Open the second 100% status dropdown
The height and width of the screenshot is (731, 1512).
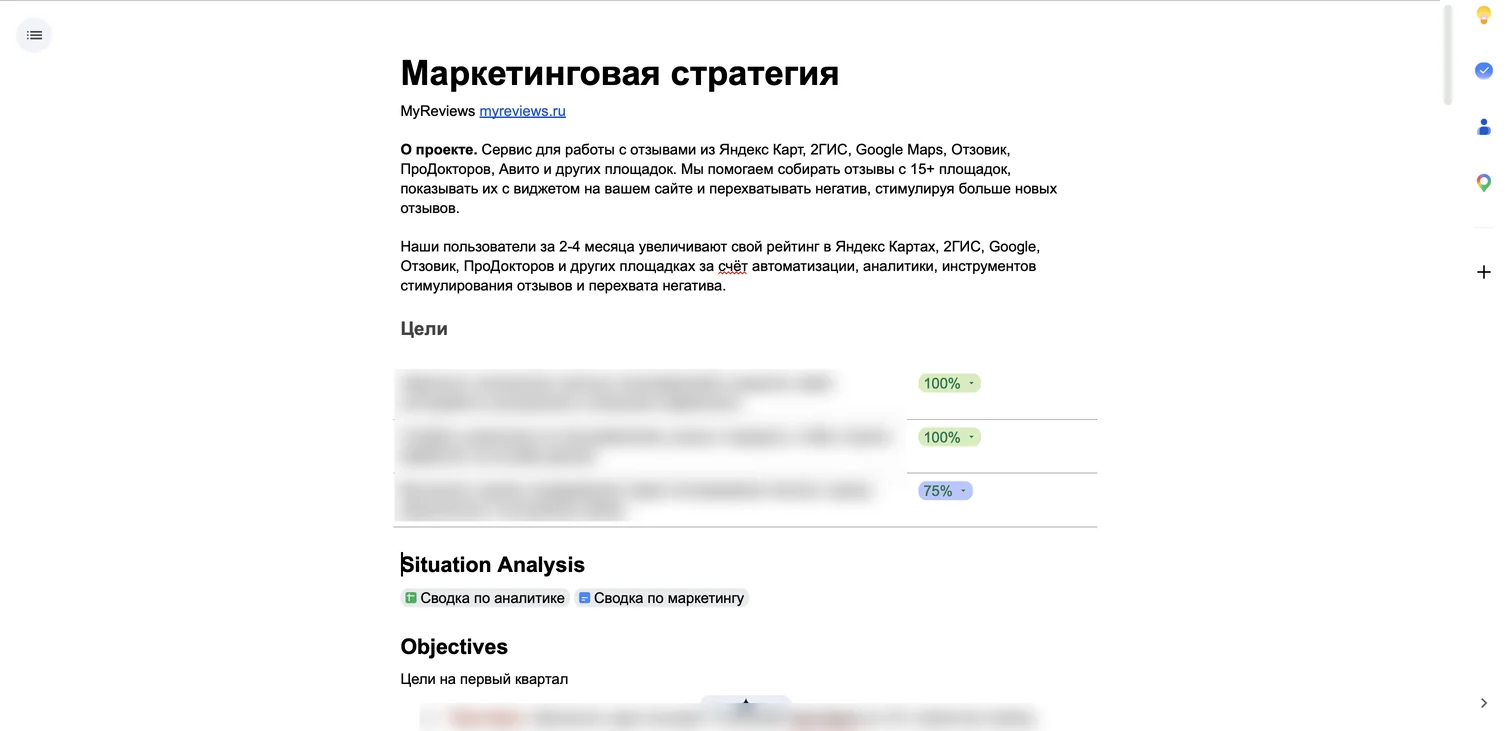(949, 437)
